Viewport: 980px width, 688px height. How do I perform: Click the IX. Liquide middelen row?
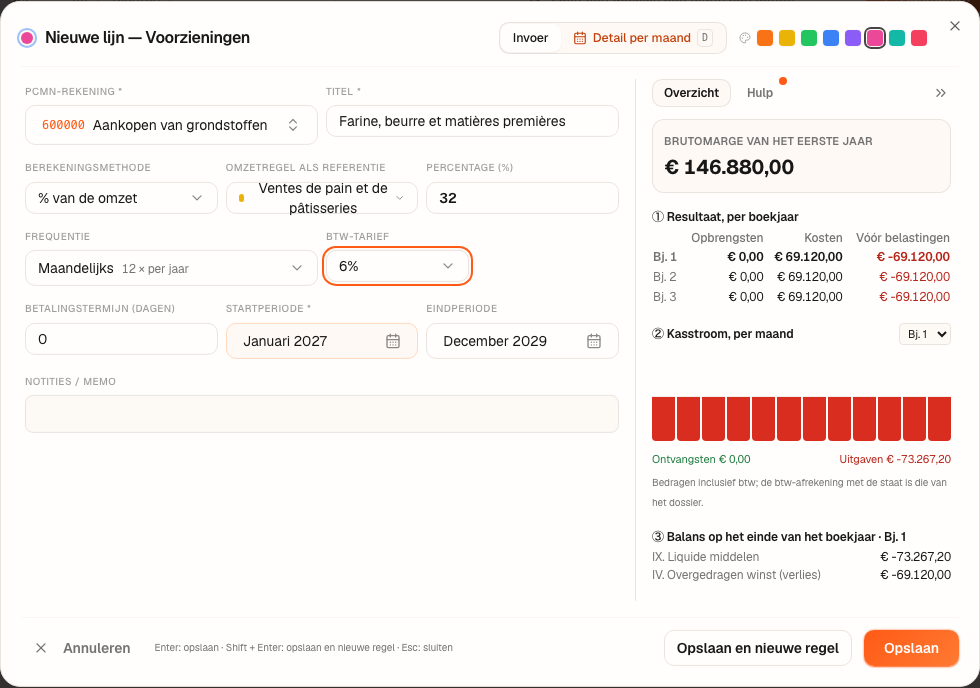point(801,557)
